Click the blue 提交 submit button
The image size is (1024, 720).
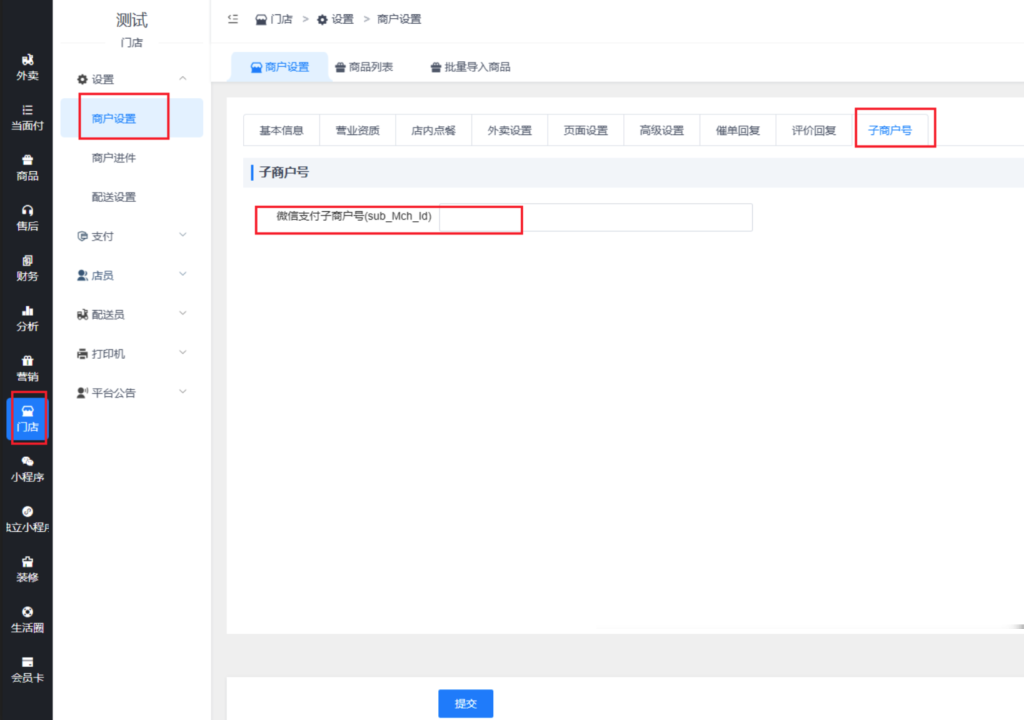[465, 703]
